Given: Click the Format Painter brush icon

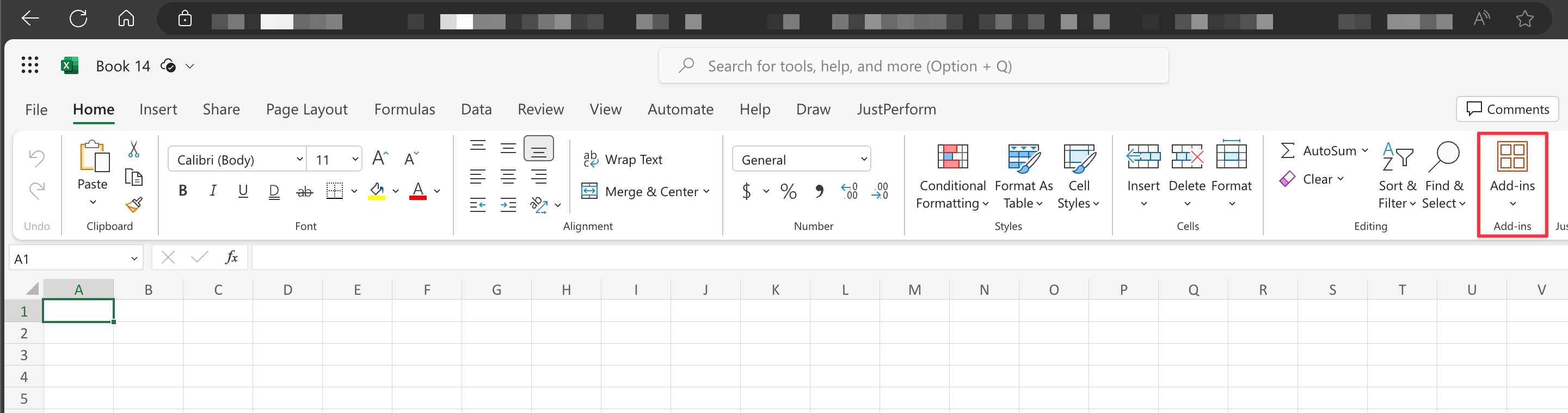Looking at the screenshot, I should 134,205.
